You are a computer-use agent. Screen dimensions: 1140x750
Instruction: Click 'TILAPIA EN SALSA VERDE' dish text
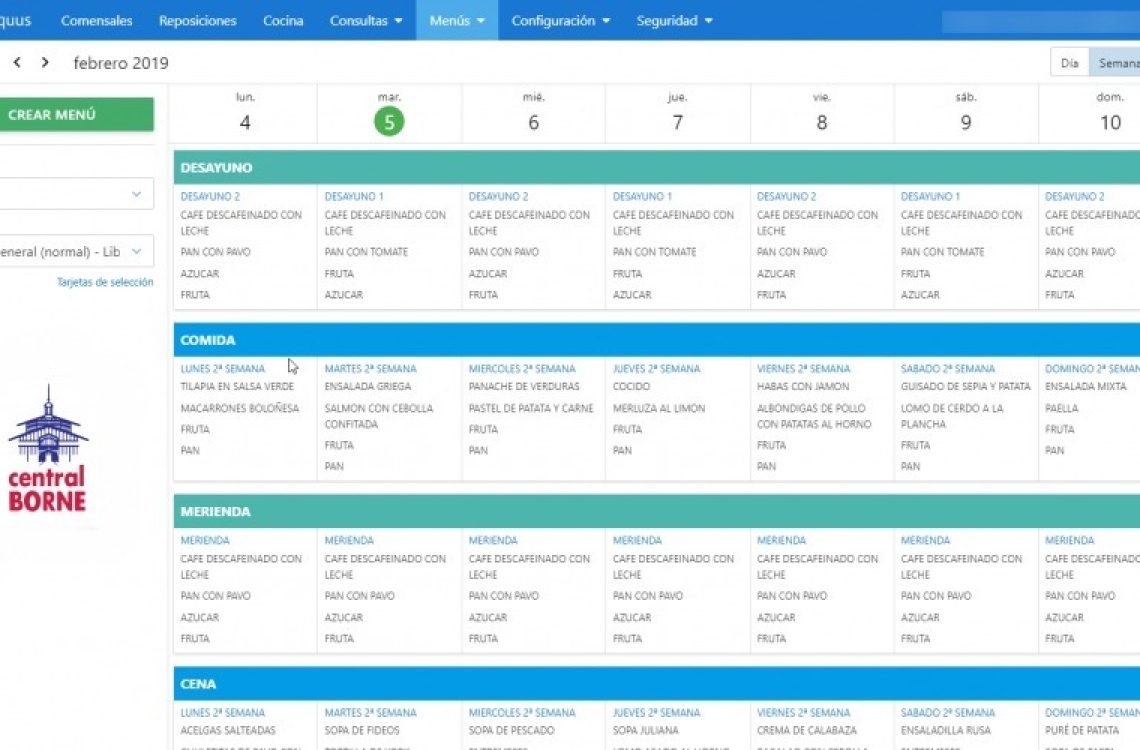coord(237,387)
